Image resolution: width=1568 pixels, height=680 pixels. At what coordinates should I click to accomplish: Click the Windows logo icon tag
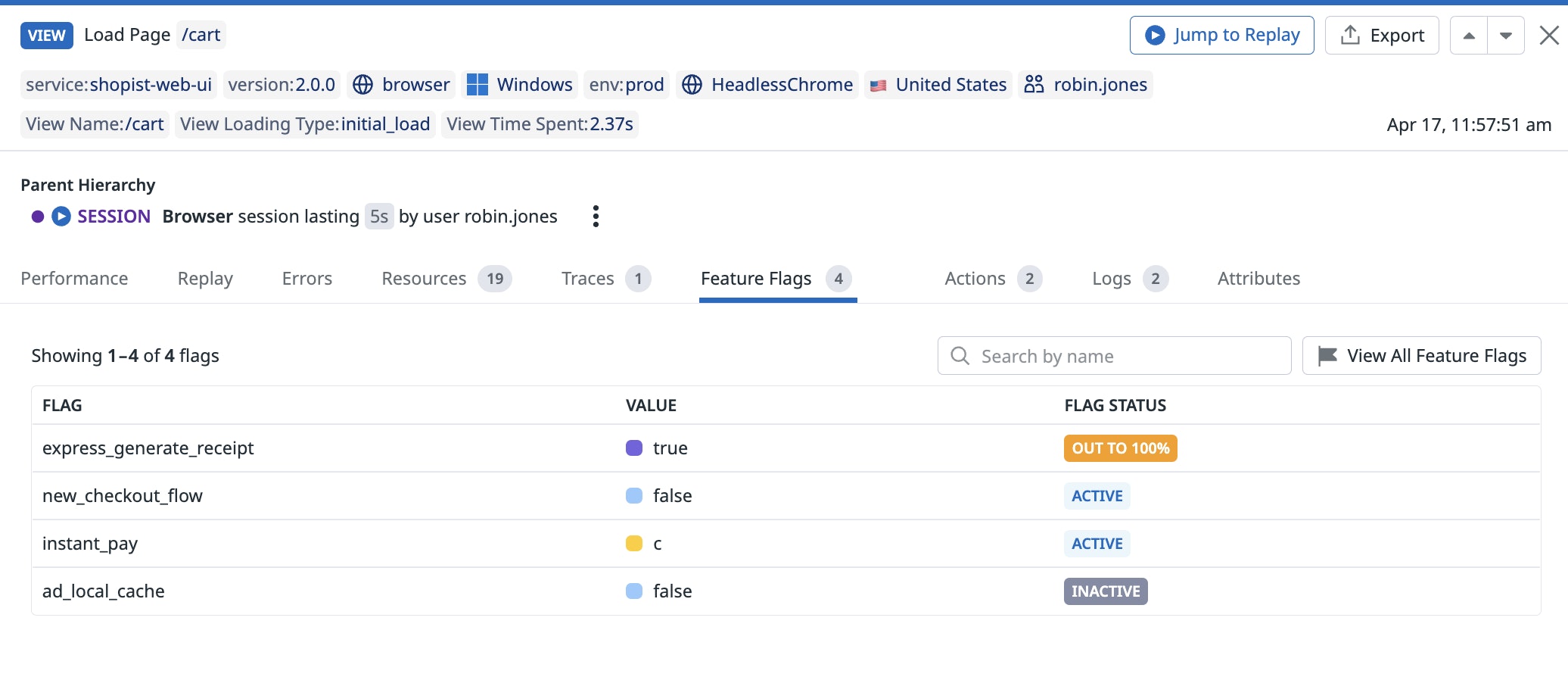click(478, 85)
